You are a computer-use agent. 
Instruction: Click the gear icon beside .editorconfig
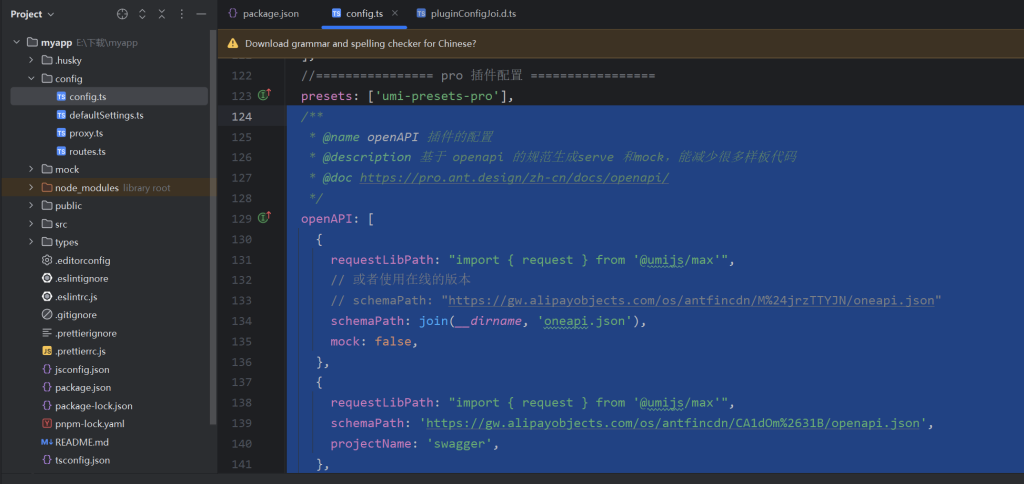click(x=47, y=260)
